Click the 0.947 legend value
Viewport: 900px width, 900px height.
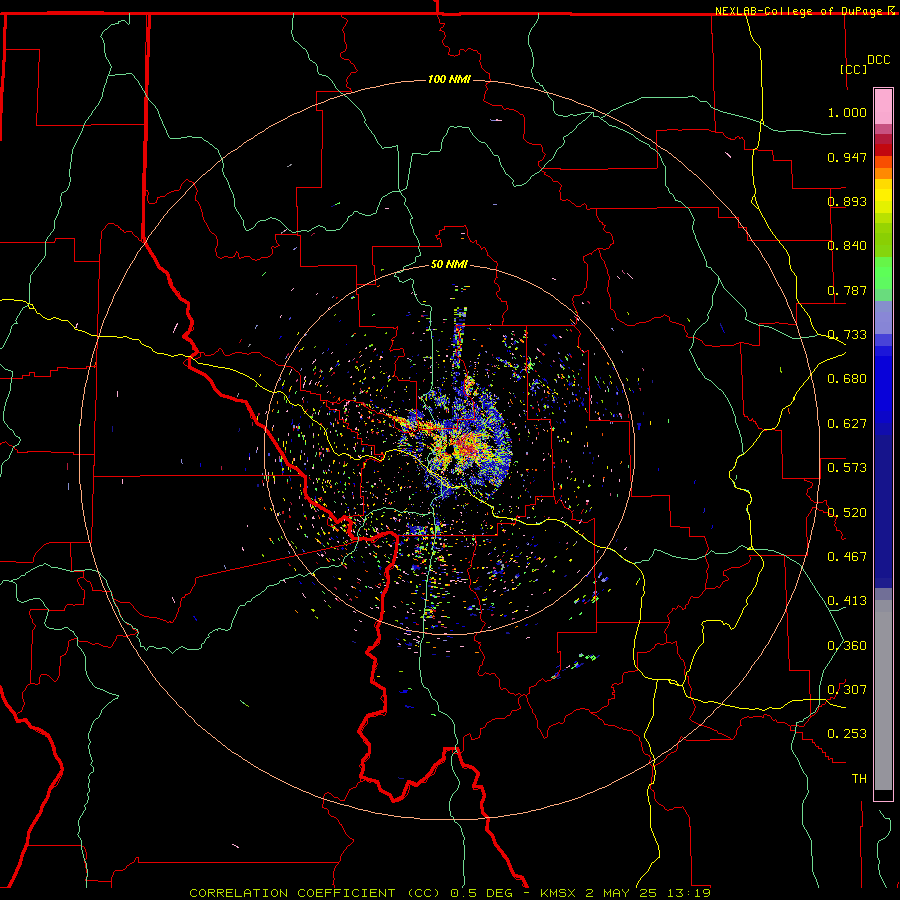click(847, 157)
